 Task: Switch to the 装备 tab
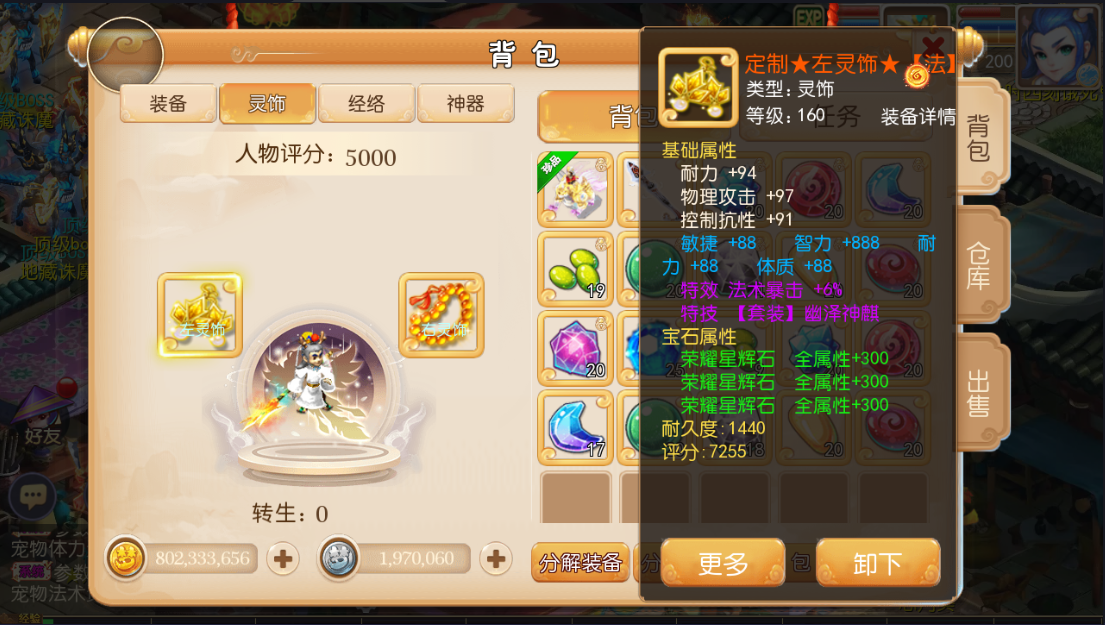pos(168,104)
